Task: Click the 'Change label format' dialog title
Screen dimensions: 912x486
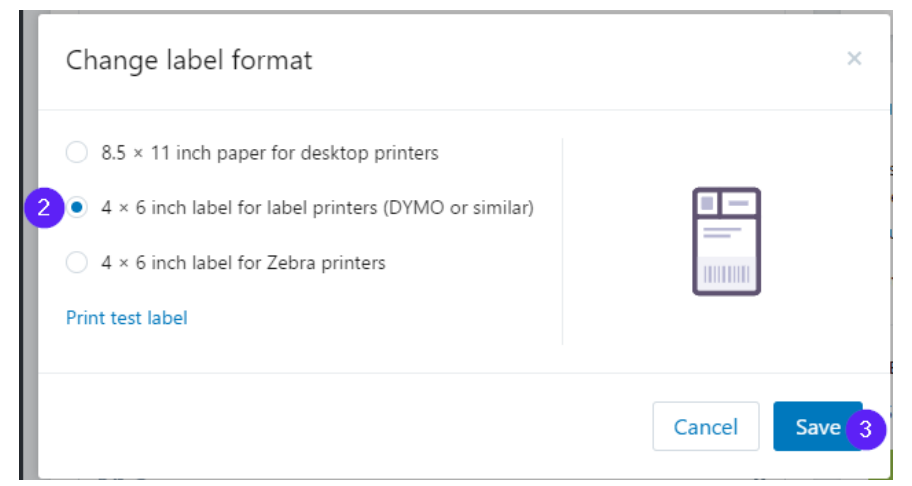Action: [x=189, y=60]
